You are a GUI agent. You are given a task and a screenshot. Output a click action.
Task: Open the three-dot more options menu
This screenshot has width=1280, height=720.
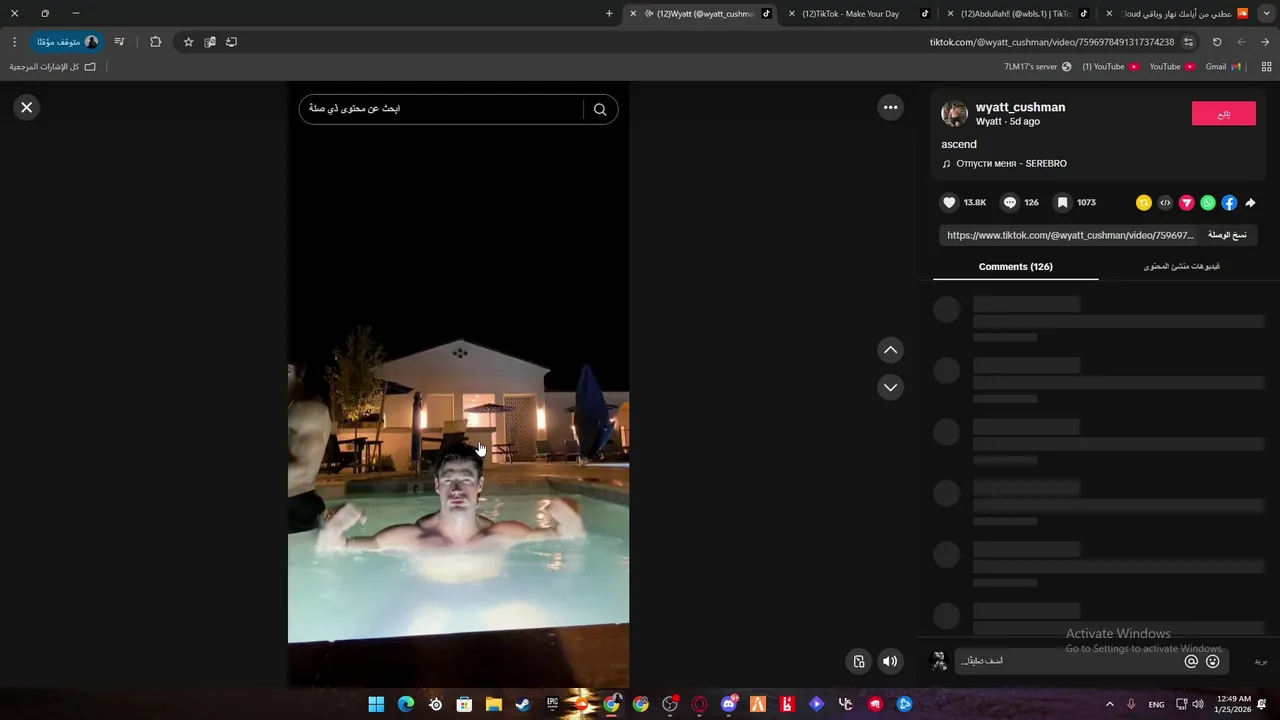tap(890, 107)
